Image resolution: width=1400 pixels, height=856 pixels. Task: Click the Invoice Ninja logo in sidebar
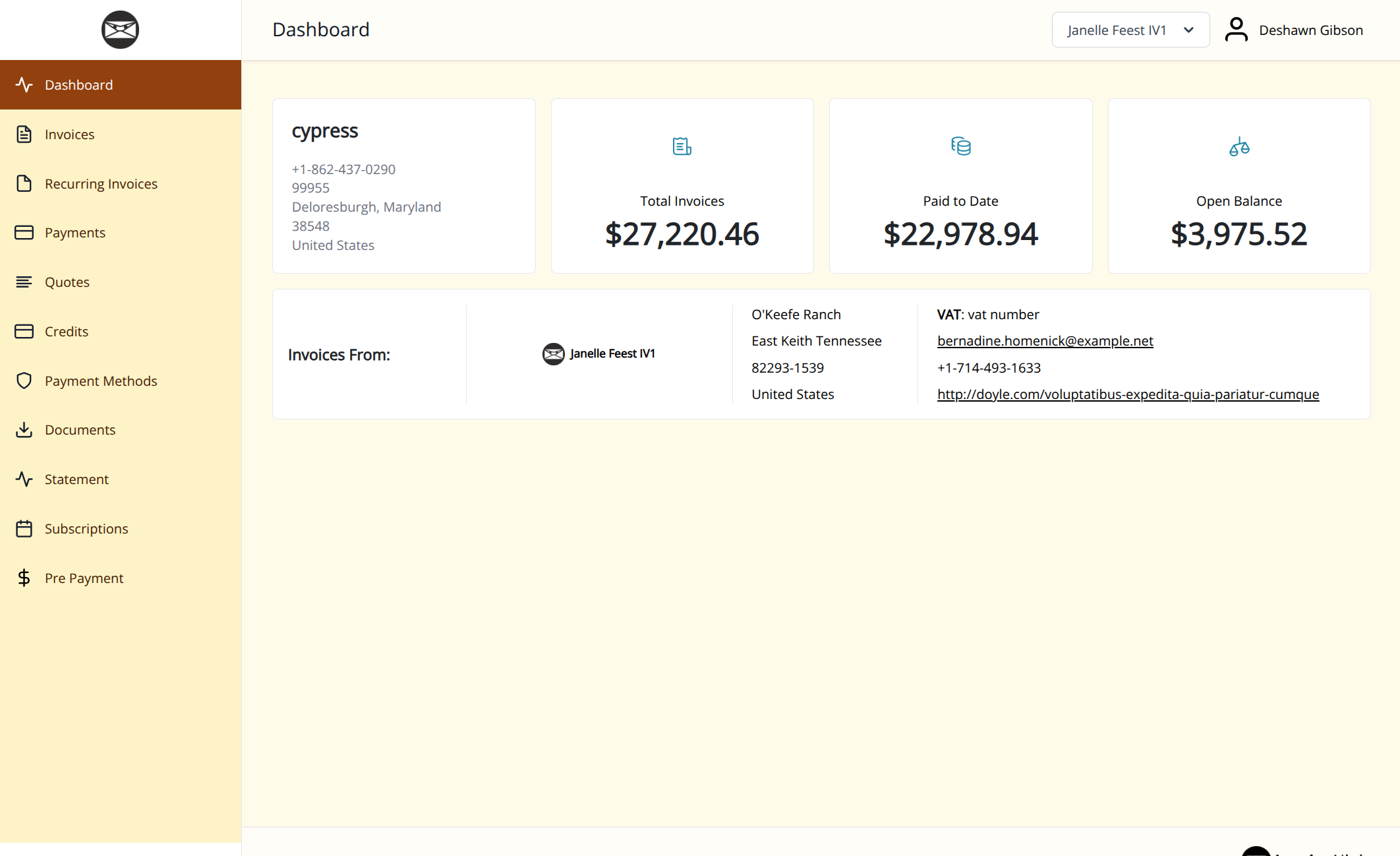pos(120,30)
